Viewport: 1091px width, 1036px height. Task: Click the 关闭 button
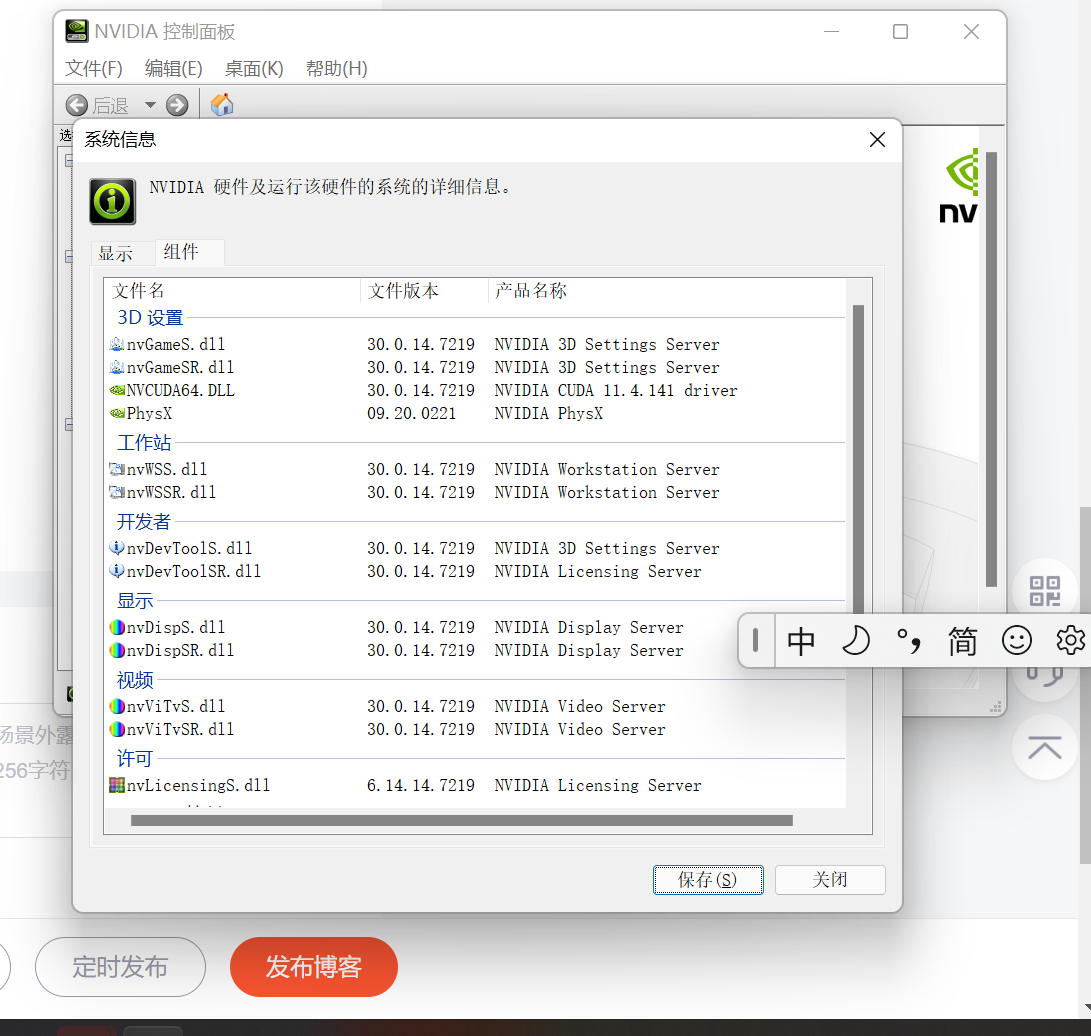point(830,879)
